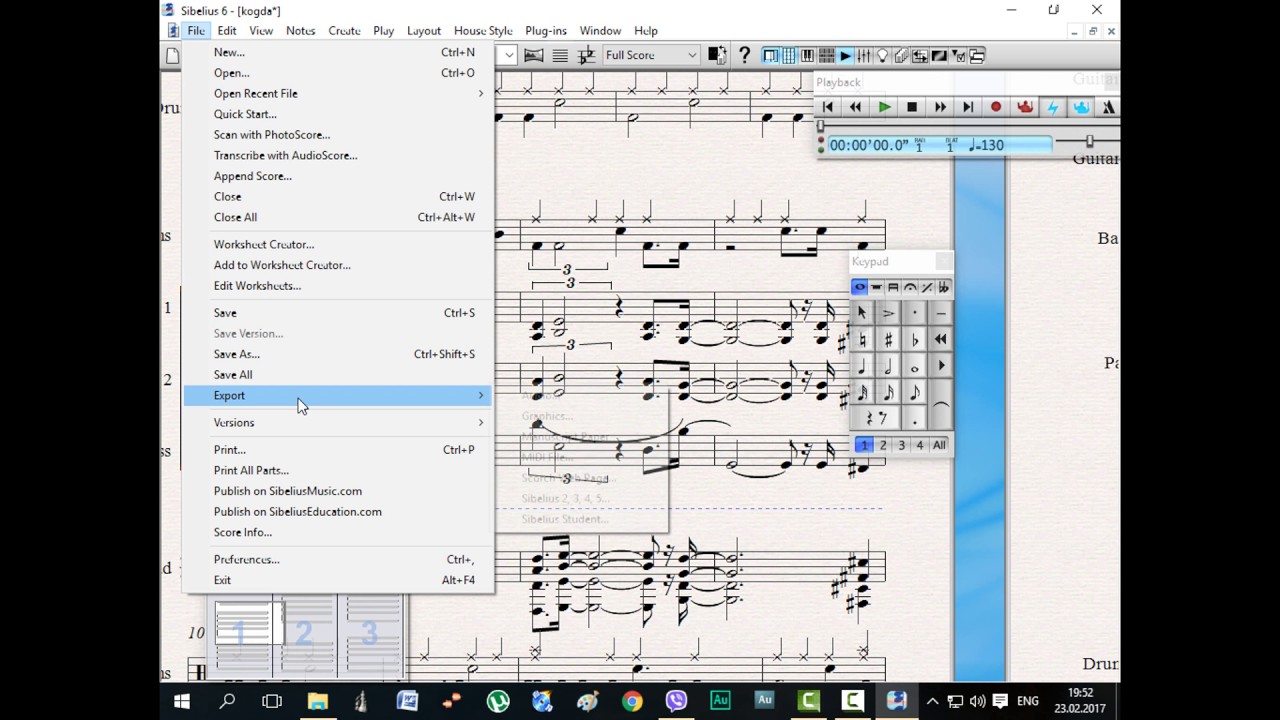Toggle the Live Playback lightning icon
This screenshot has height=720, width=1280.
(1052, 107)
